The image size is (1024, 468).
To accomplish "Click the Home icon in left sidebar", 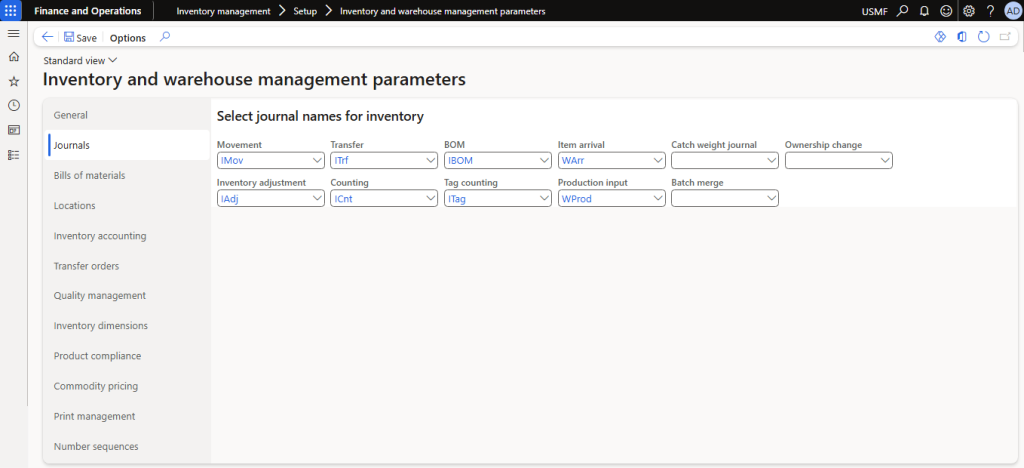I will (x=13, y=57).
